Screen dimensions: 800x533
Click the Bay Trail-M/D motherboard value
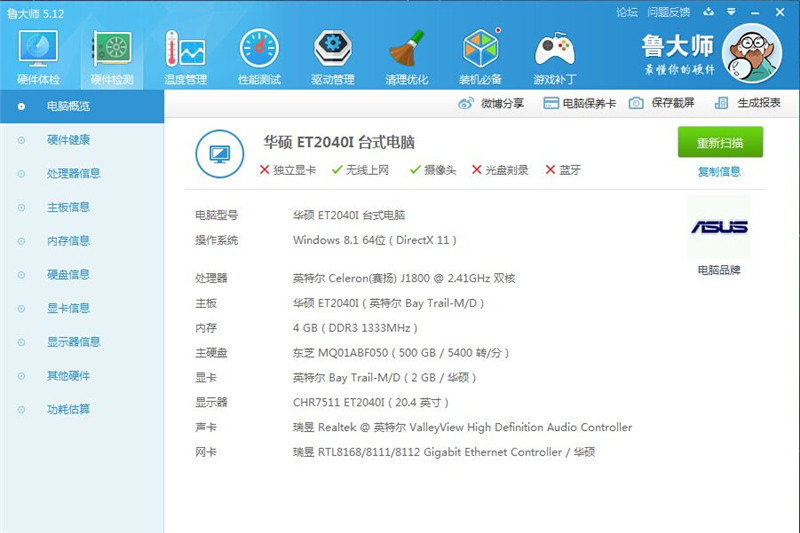(388, 303)
